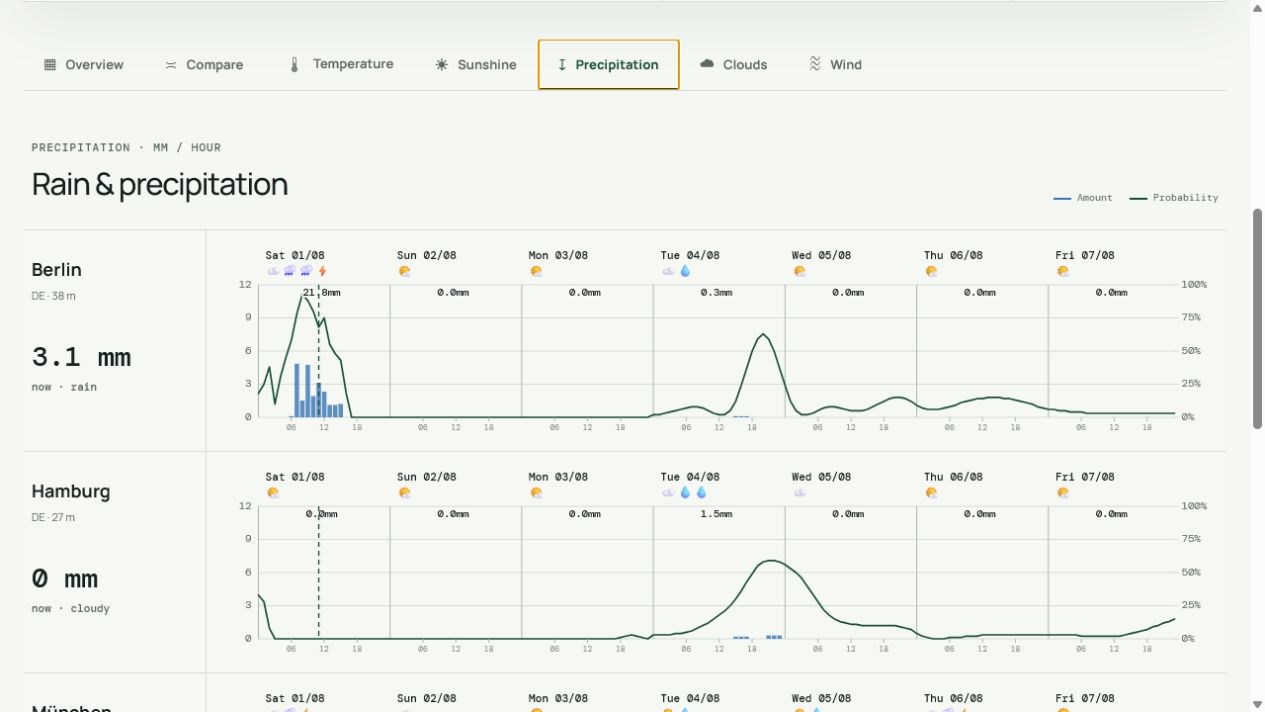This screenshot has width=1265, height=712.
Task: Click the scrollbar up arrow
Action: point(1257,8)
